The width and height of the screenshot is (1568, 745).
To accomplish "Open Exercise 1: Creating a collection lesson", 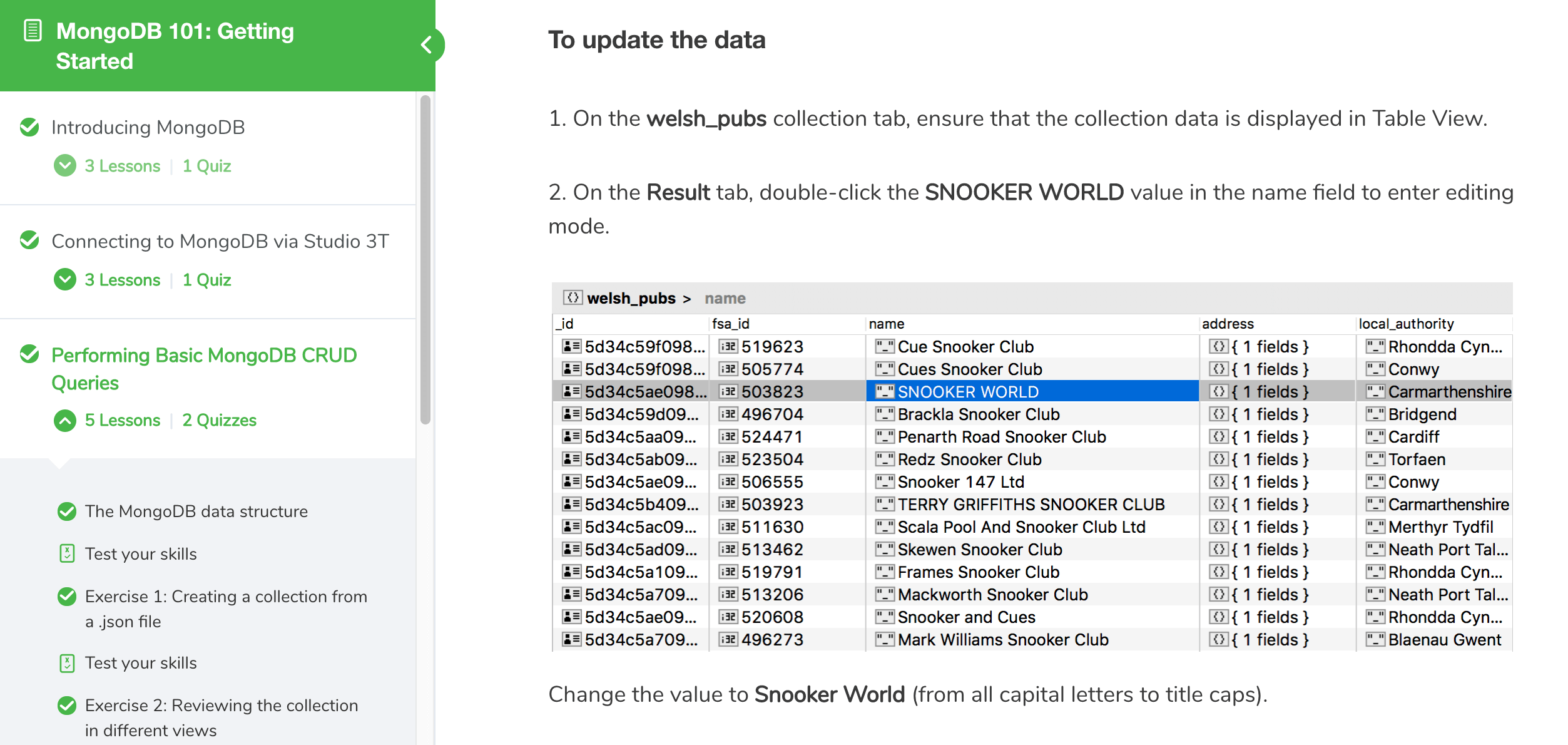I will (226, 609).
